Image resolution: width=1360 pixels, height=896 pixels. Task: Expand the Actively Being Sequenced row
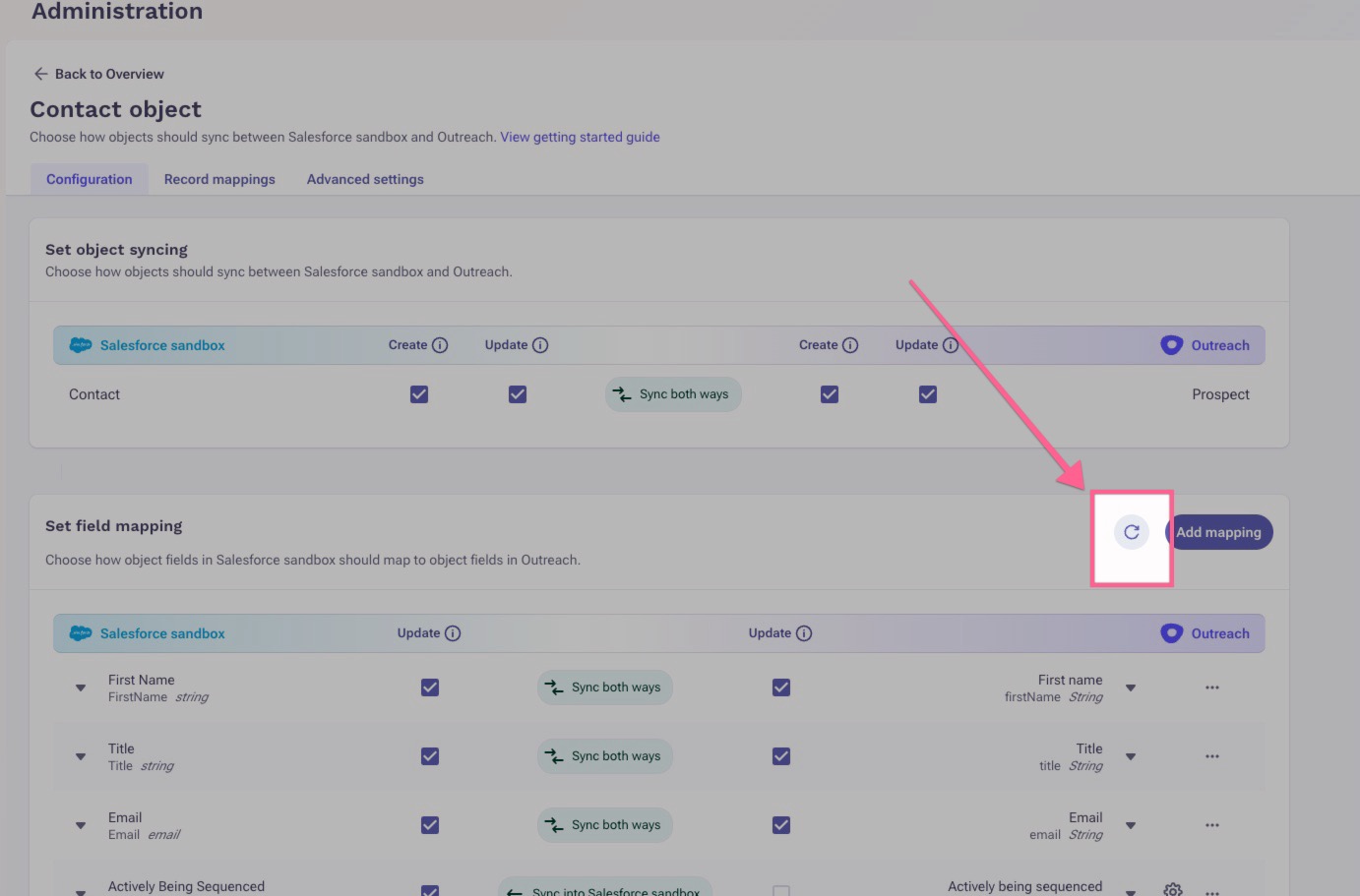coord(81,892)
